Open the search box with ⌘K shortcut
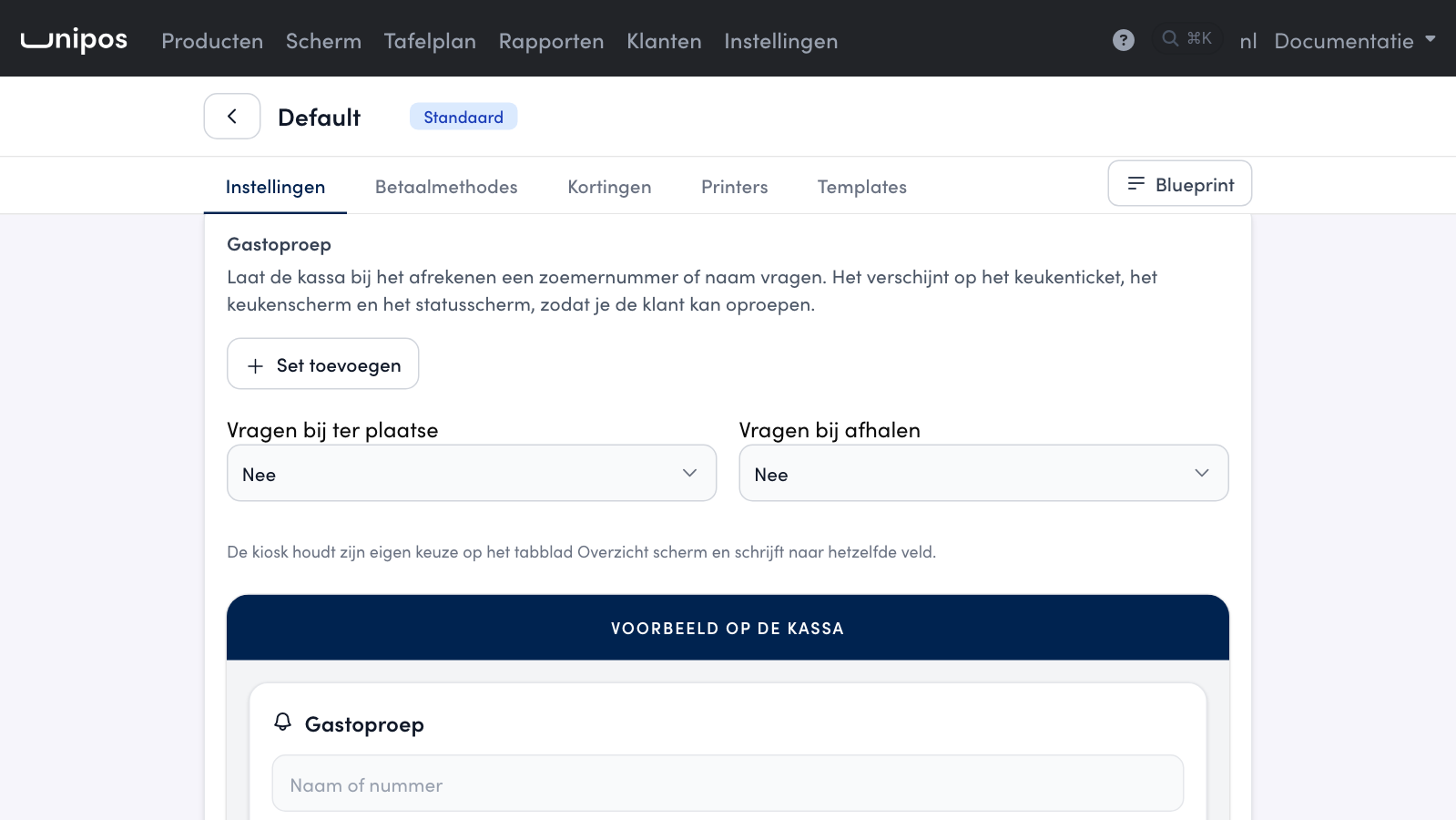Viewport: 1456px width, 820px height. pyautogui.click(x=1187, y=38)
